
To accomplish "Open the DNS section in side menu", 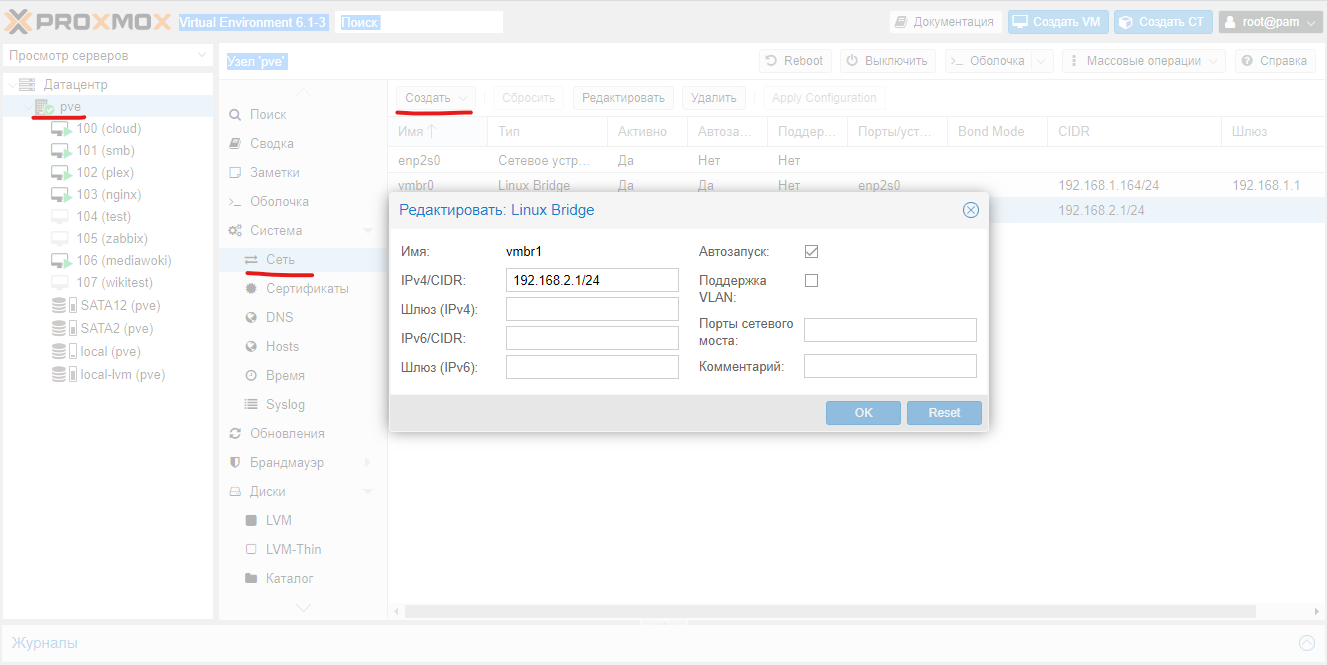I will click(279, 317).
